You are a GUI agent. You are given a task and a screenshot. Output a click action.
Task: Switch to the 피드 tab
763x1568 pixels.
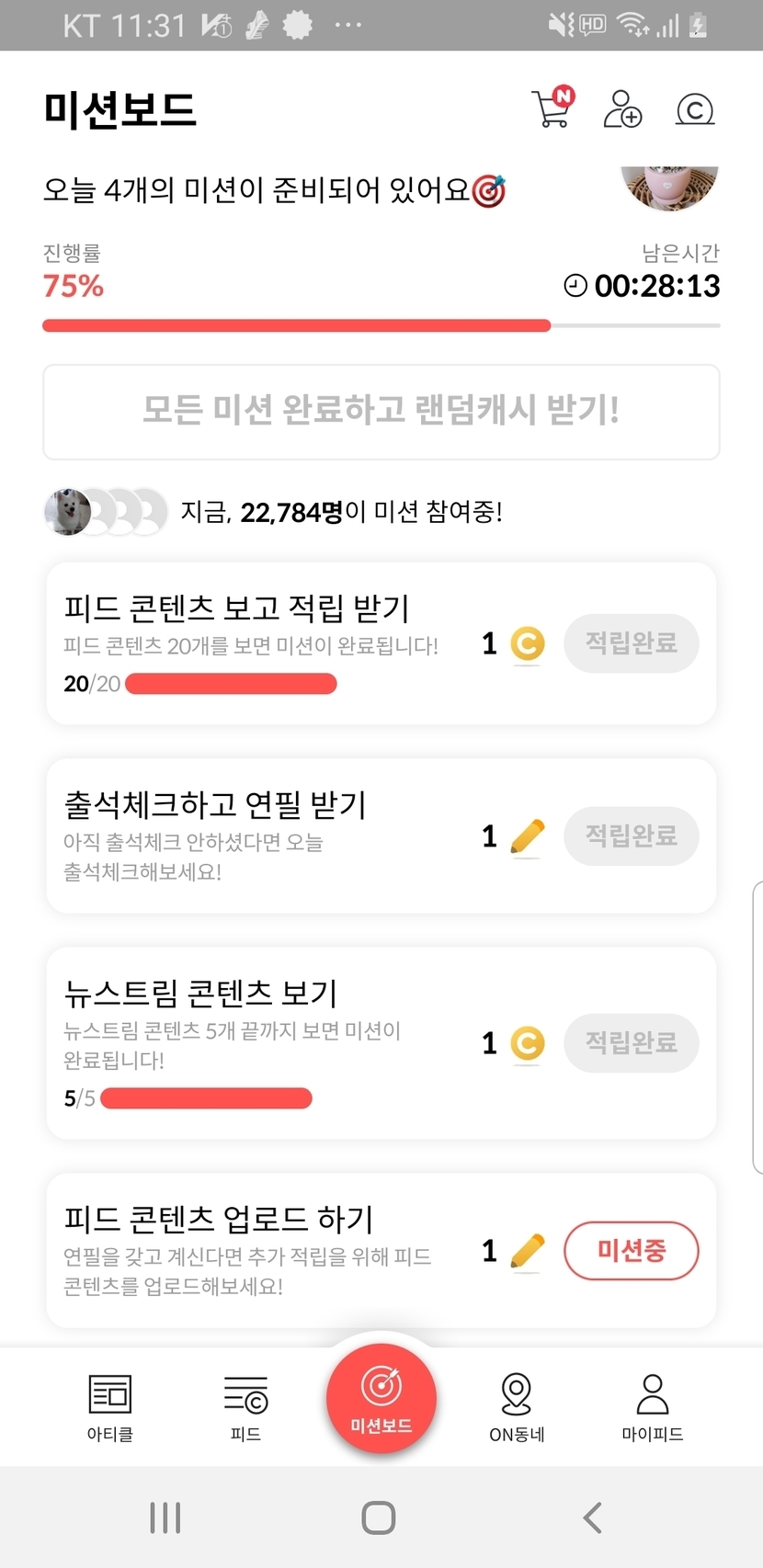point(245,1406)
